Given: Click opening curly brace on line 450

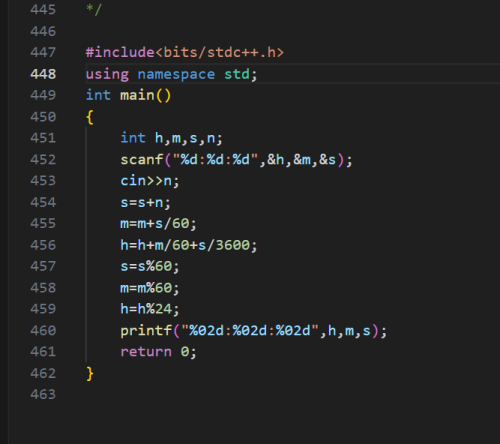Looking at the screenshot, I should click(x=90, y=117).
